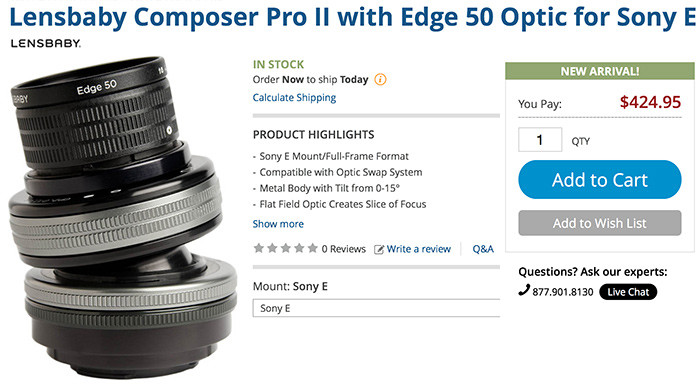This screenshot has height=384, width=700.
Task: Click the shipping info circle icon
Action: click(380, 79)
